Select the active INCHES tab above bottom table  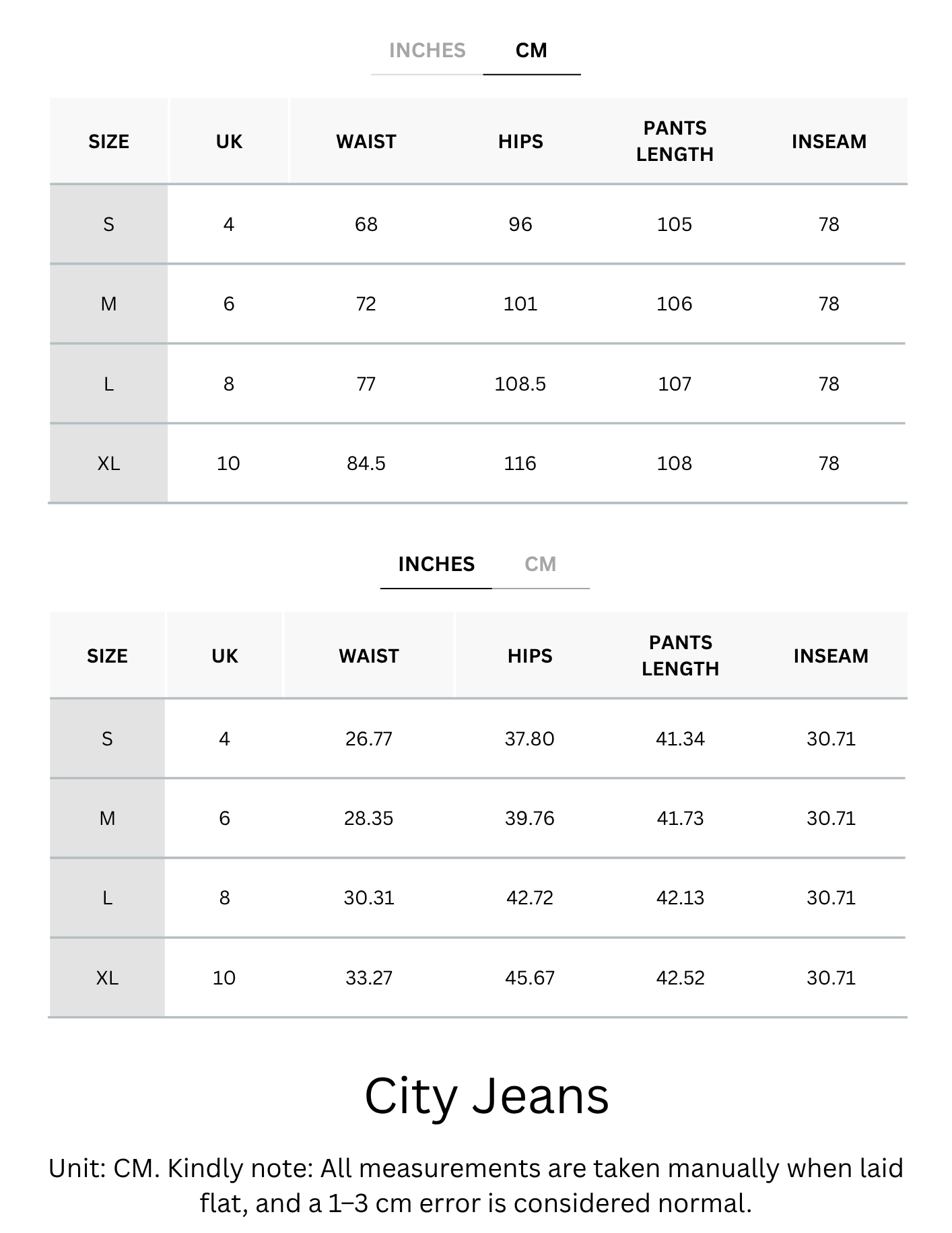coord(436,564)
